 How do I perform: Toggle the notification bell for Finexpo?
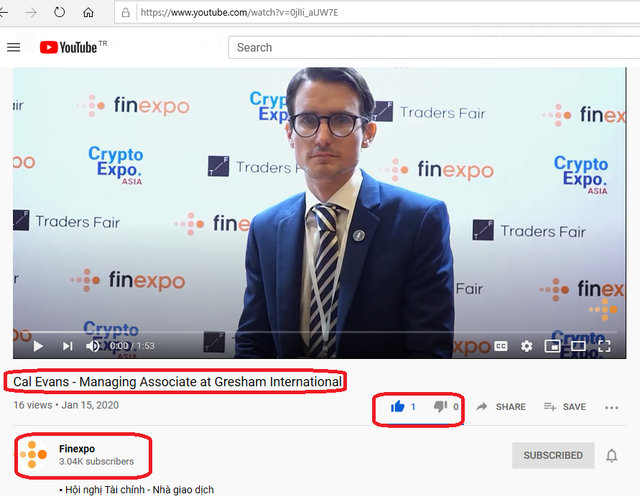(x=611, y=456)
